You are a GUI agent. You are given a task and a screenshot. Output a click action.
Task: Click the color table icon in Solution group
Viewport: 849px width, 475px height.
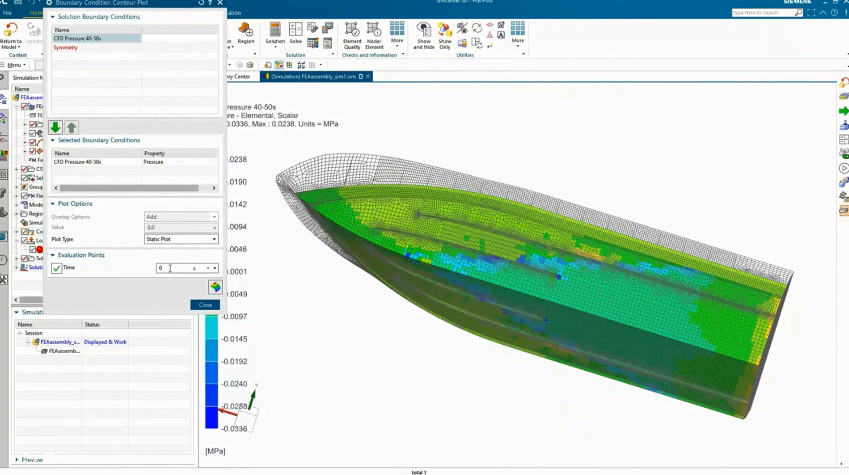point(312,43)
